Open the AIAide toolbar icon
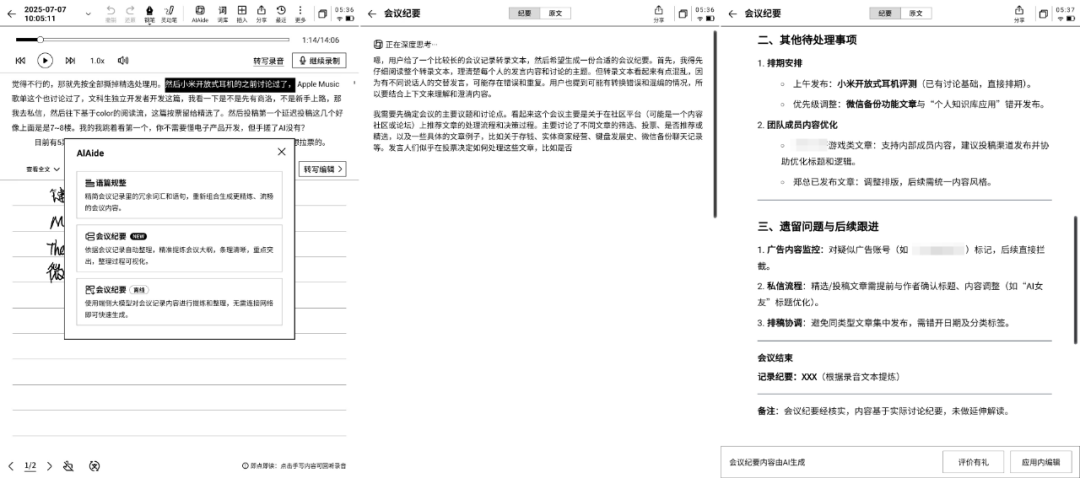This screenshot has height=478, width=1080. tap(200, 13)
